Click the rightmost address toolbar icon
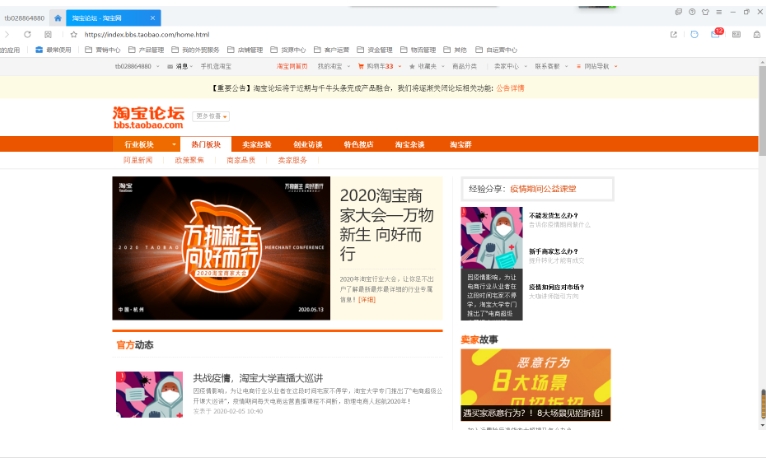 point(757,34)
